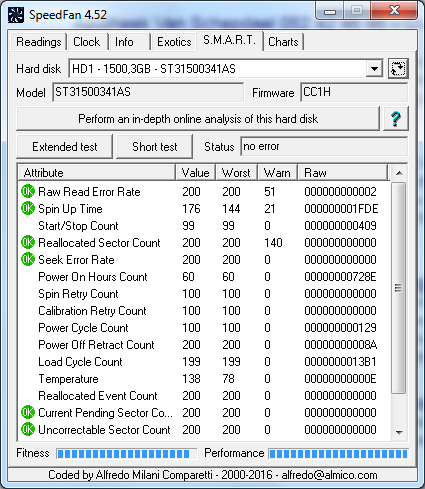Switch to the Readings tab

pos(39,42)
